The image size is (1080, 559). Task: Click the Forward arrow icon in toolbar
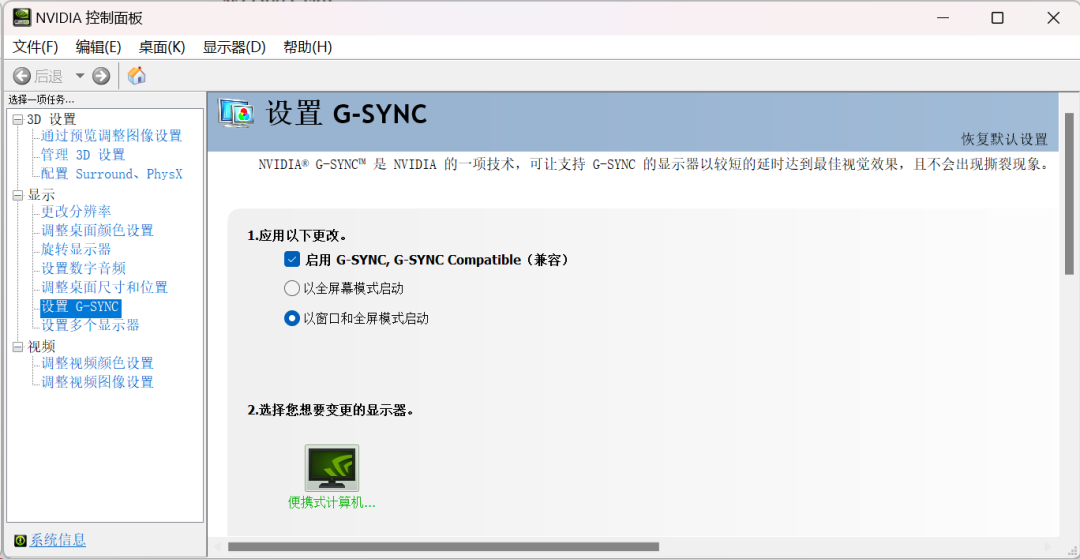(101, 76)
